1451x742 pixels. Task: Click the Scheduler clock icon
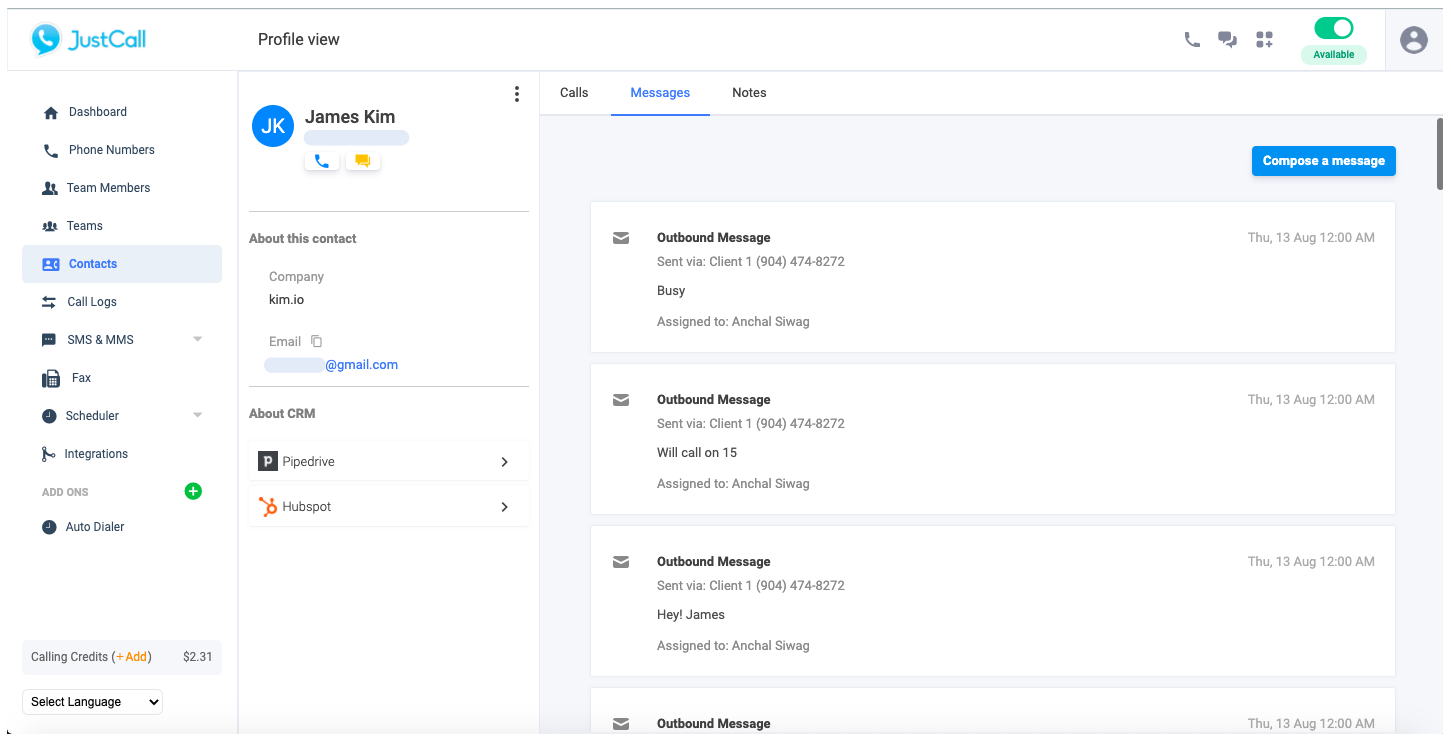[49, 416]
